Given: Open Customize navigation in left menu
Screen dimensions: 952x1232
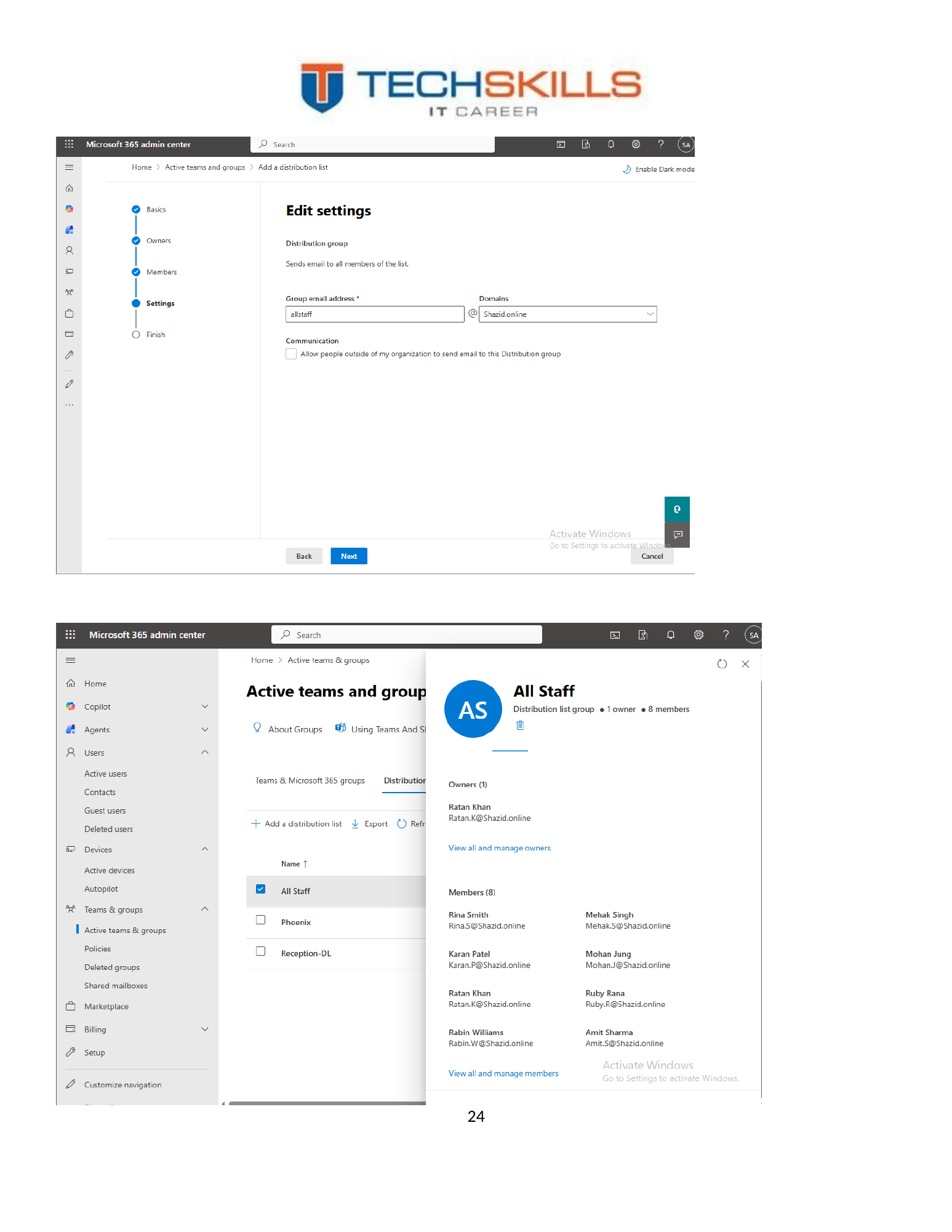Looking at the screenshot, I should coord(123,1084).
